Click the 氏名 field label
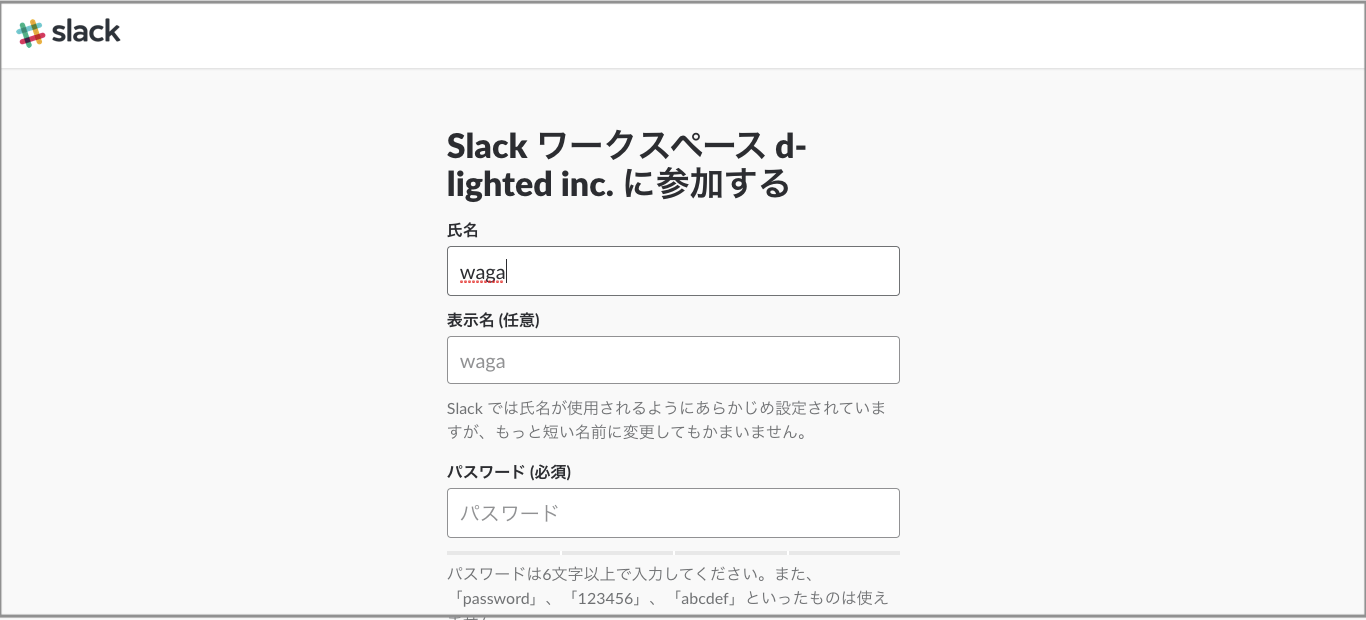This screenshot has height=620, width=1366. coord(462,230)
